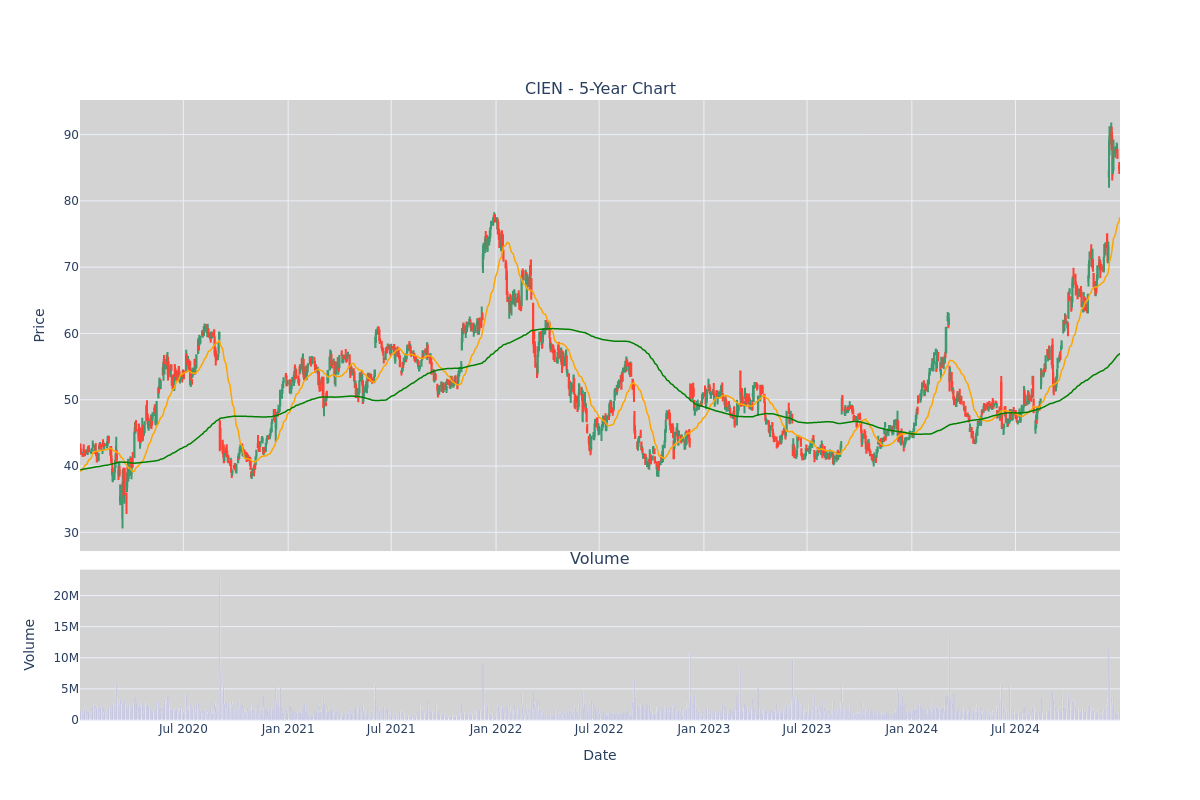Image resolution: width=1200 pixels, height=800 pixels.
Task: Click the price axis value 60
Action: point(71,334)
